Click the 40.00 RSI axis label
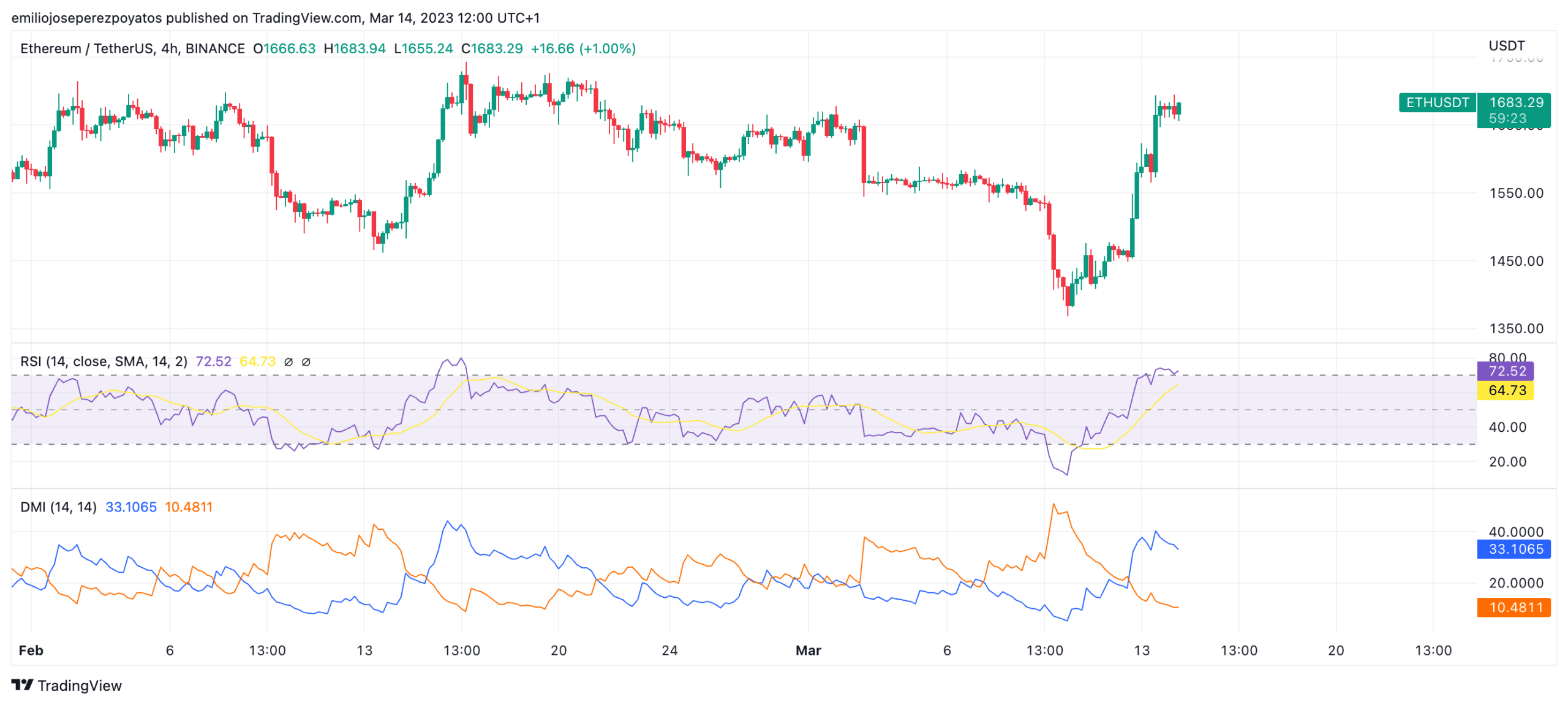This screenshot has width=1568, height=705. tap(1507, 427)
